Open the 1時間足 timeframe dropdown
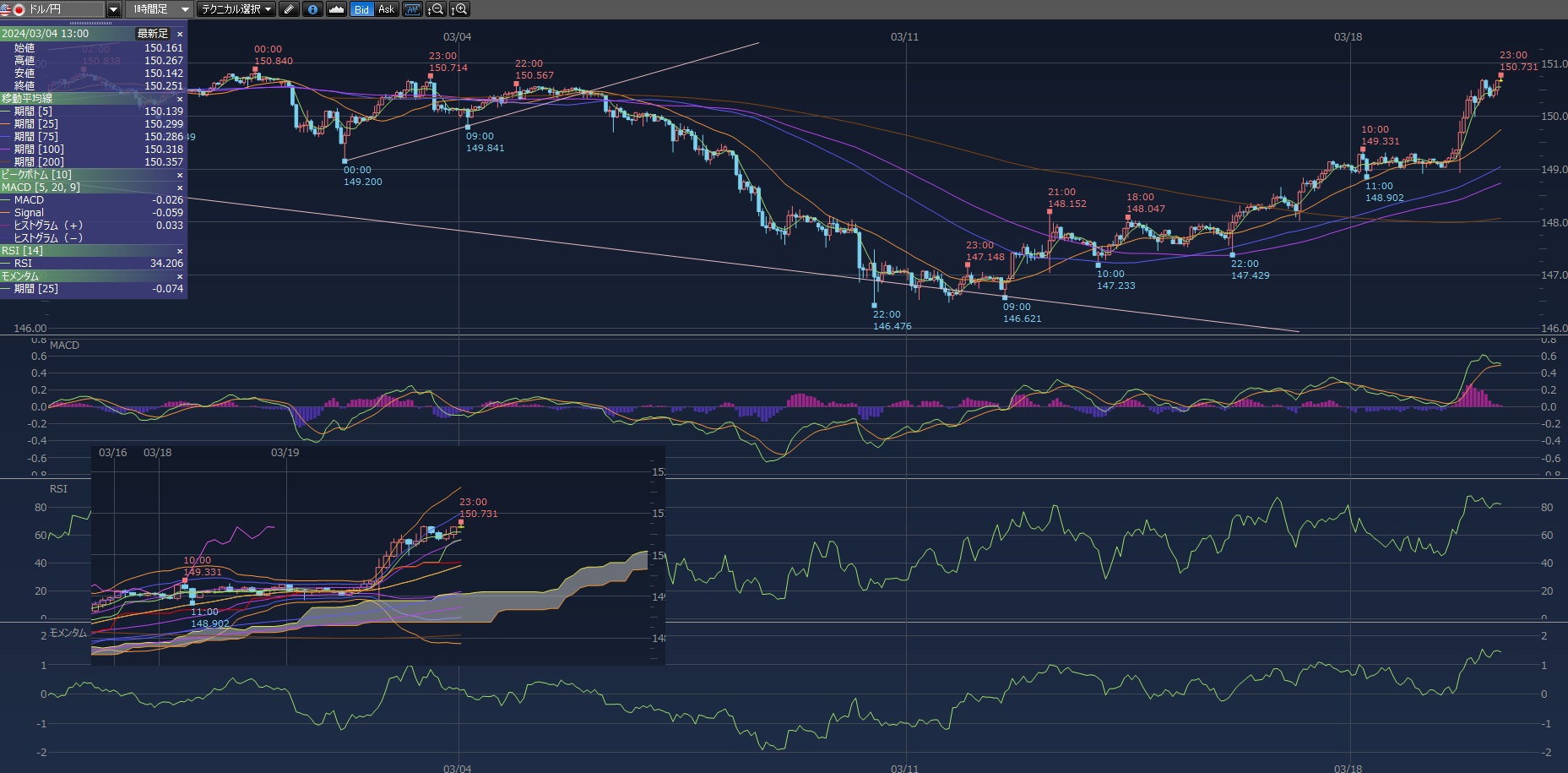 click(x=160, y=9)
